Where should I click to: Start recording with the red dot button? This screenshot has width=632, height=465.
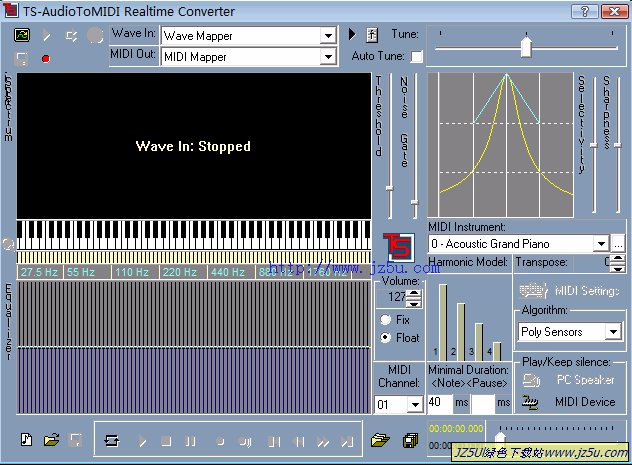(46, 59)
